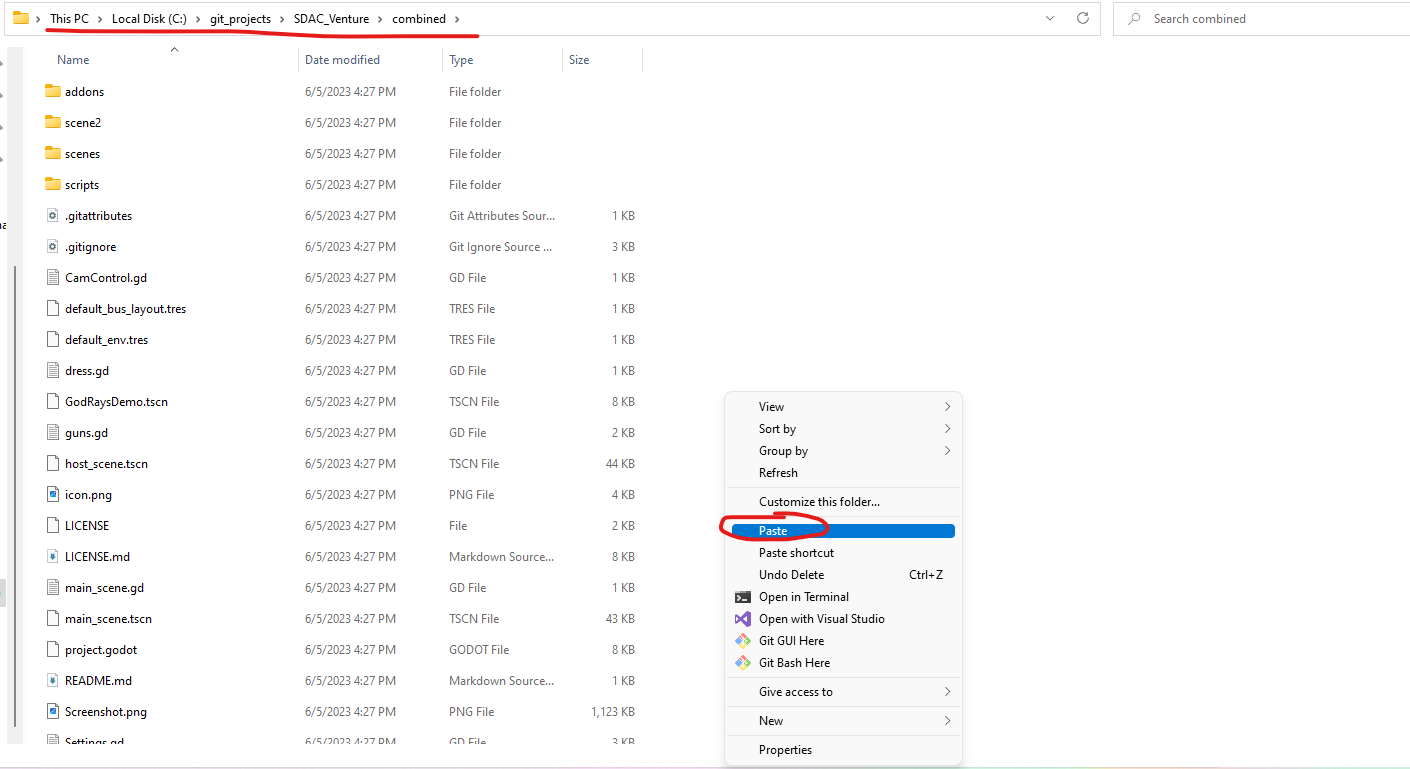1410x769 pixels.
Task: Expand the Sort by submenu arrow
Action: tap(947, 429)
